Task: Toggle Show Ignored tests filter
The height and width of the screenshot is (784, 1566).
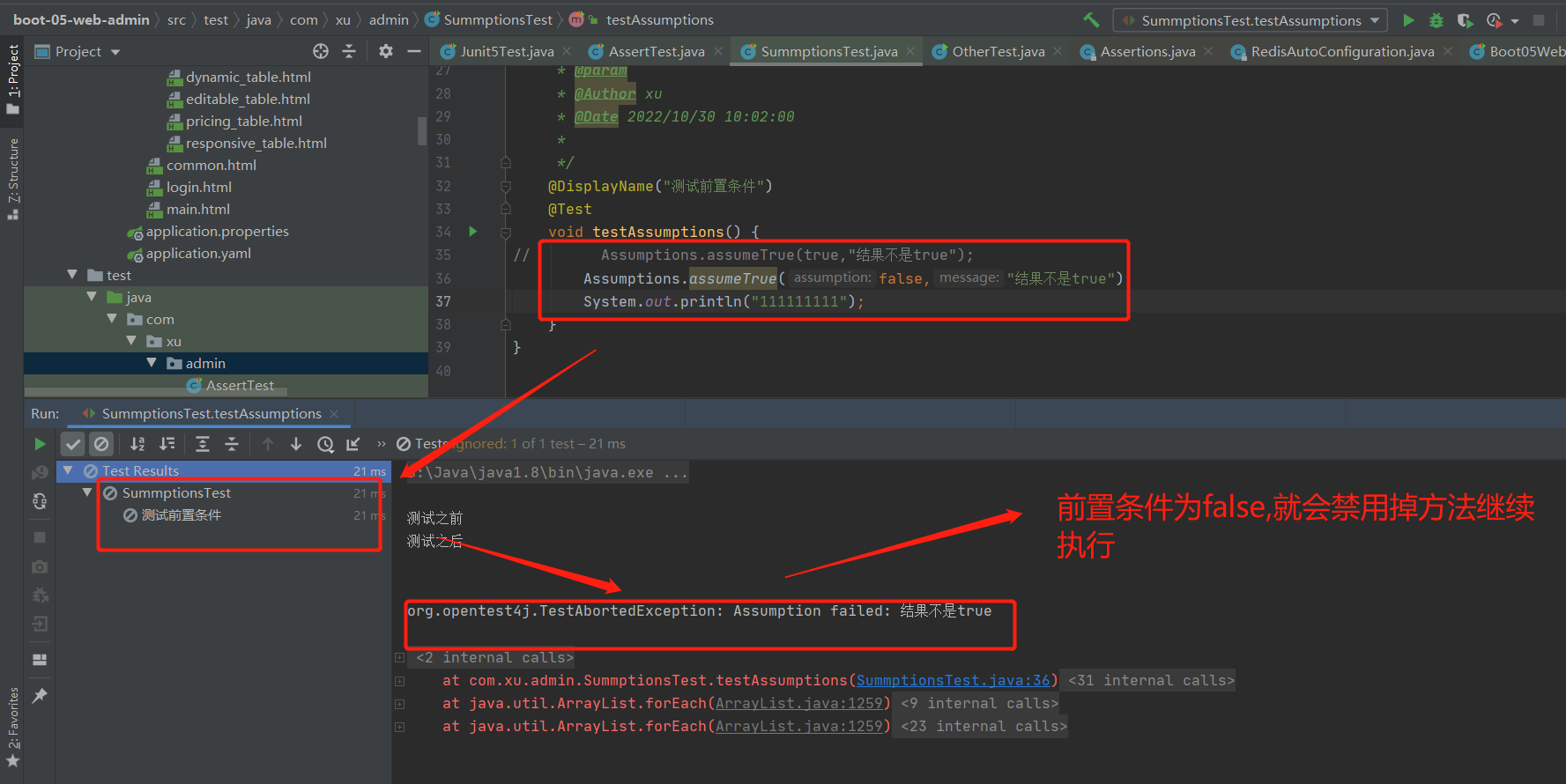Action: pos(101,444)
